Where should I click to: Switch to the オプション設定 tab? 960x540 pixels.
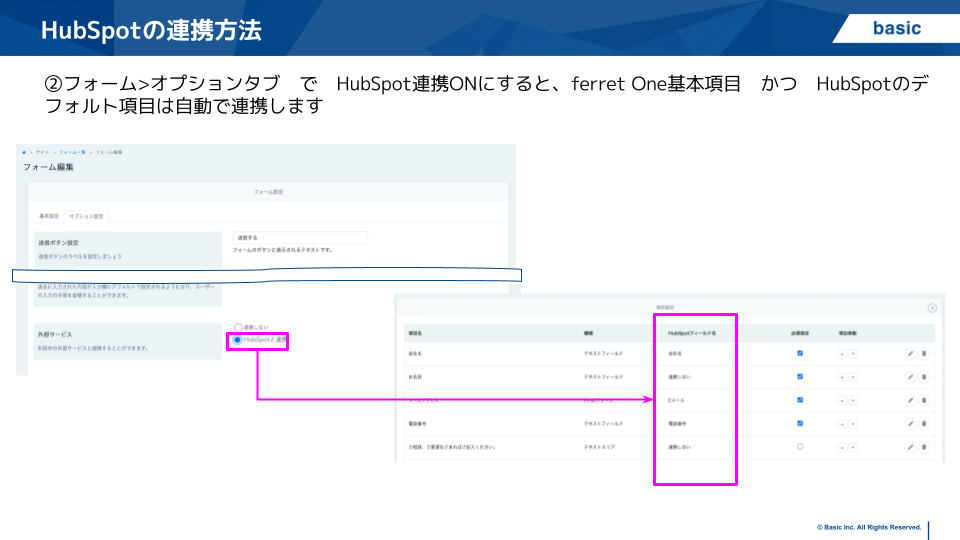click(86, 216)
